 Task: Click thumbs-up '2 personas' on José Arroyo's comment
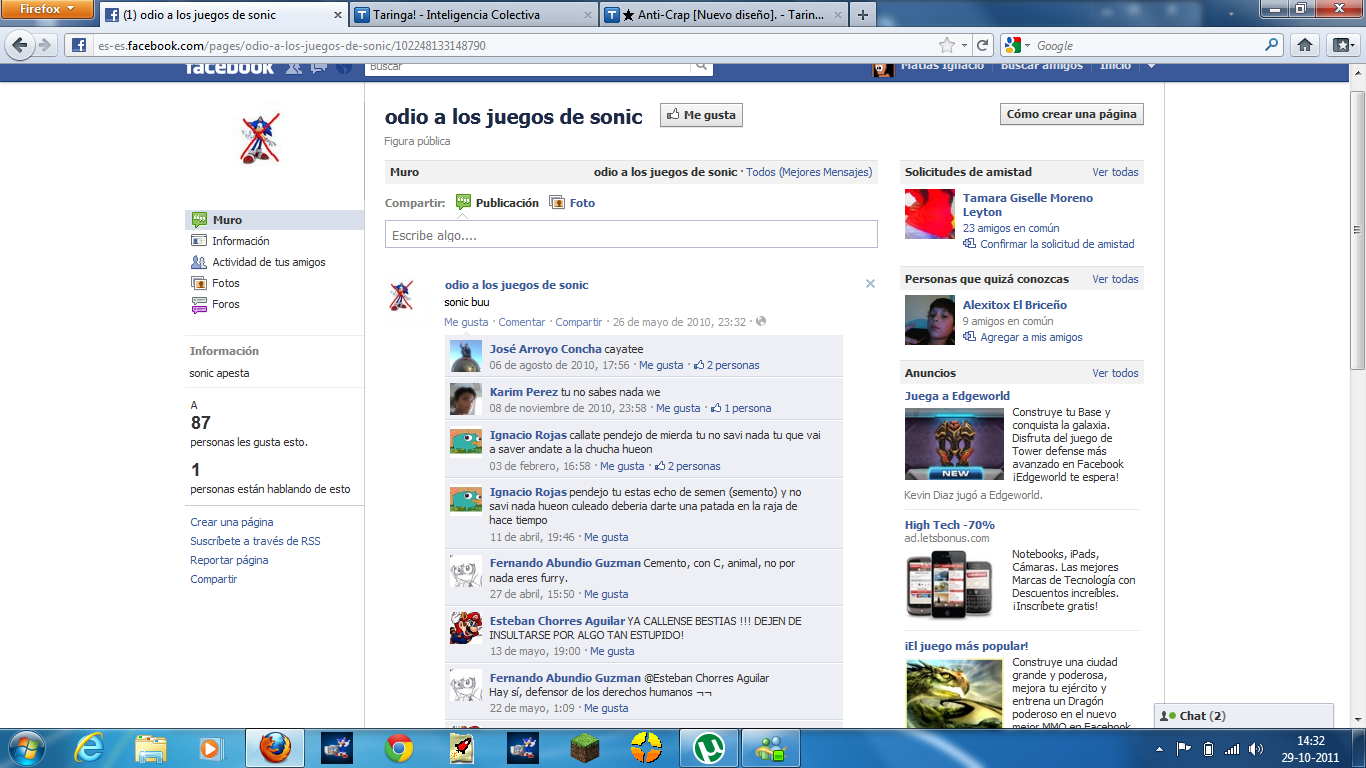tap(726, 365)
